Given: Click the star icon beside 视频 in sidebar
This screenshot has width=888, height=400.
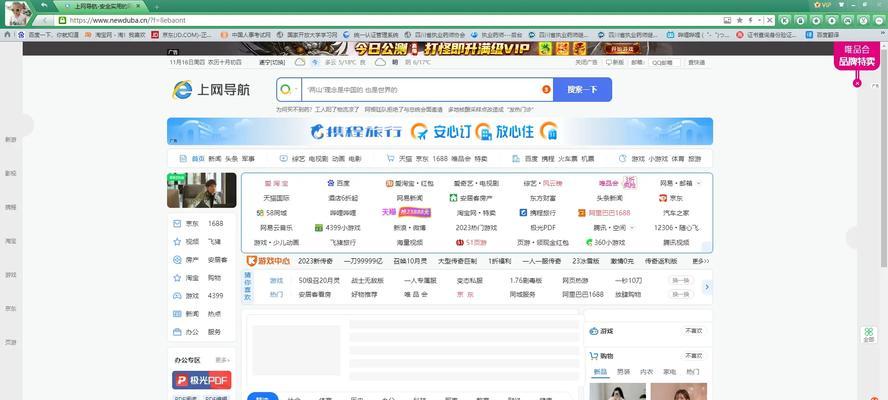Looking at the screenshot, I should [177, 241].
